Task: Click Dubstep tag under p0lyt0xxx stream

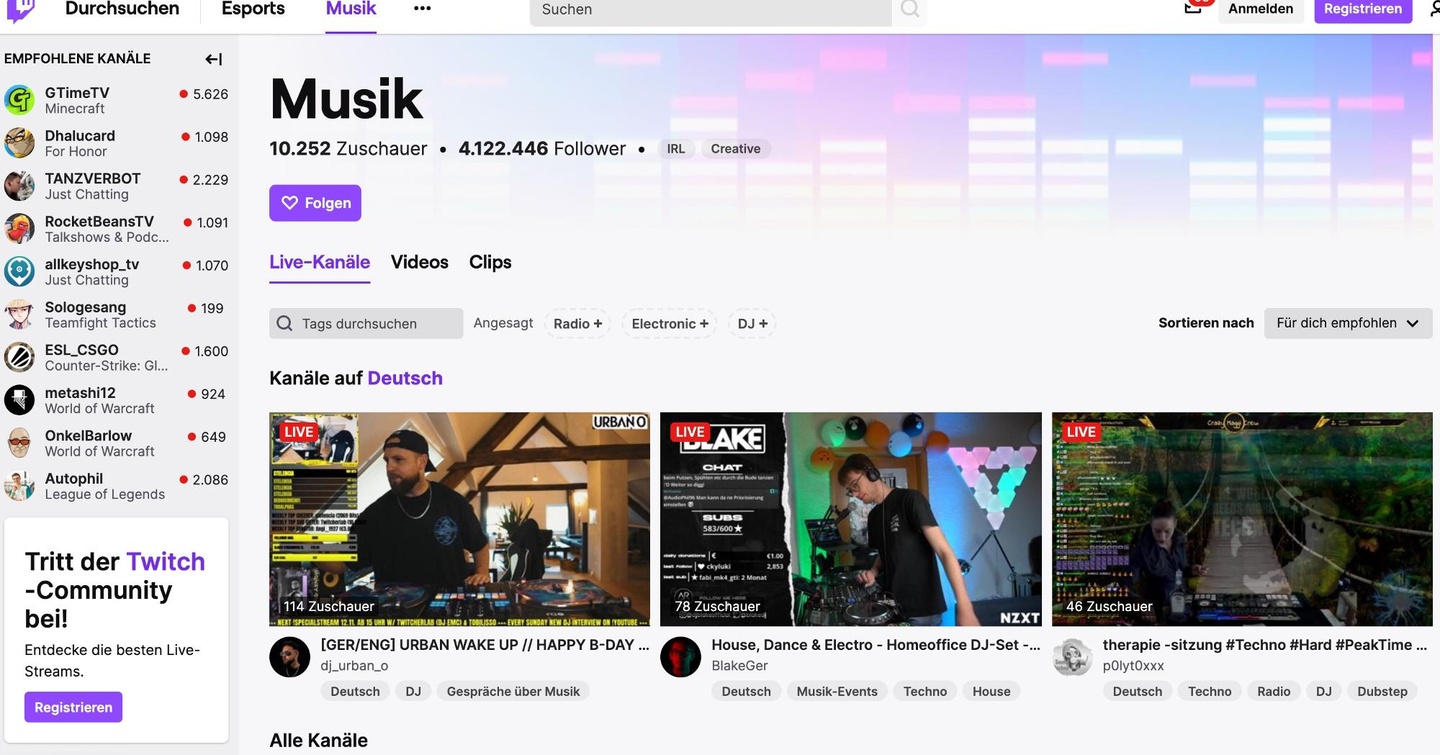Action: point(1382,691)
